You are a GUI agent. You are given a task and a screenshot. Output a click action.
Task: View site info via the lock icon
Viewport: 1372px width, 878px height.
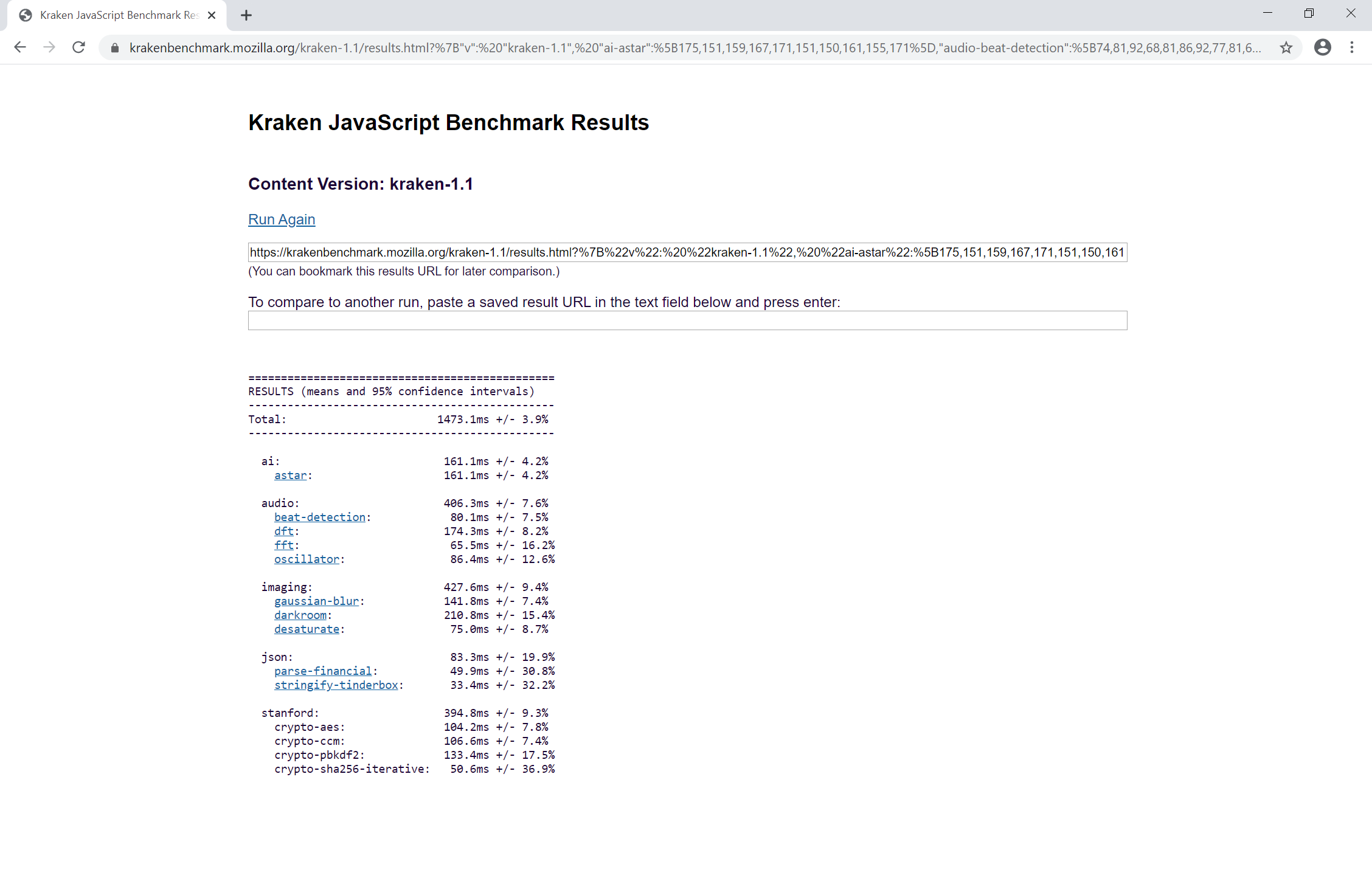click(x=115, y=47)
